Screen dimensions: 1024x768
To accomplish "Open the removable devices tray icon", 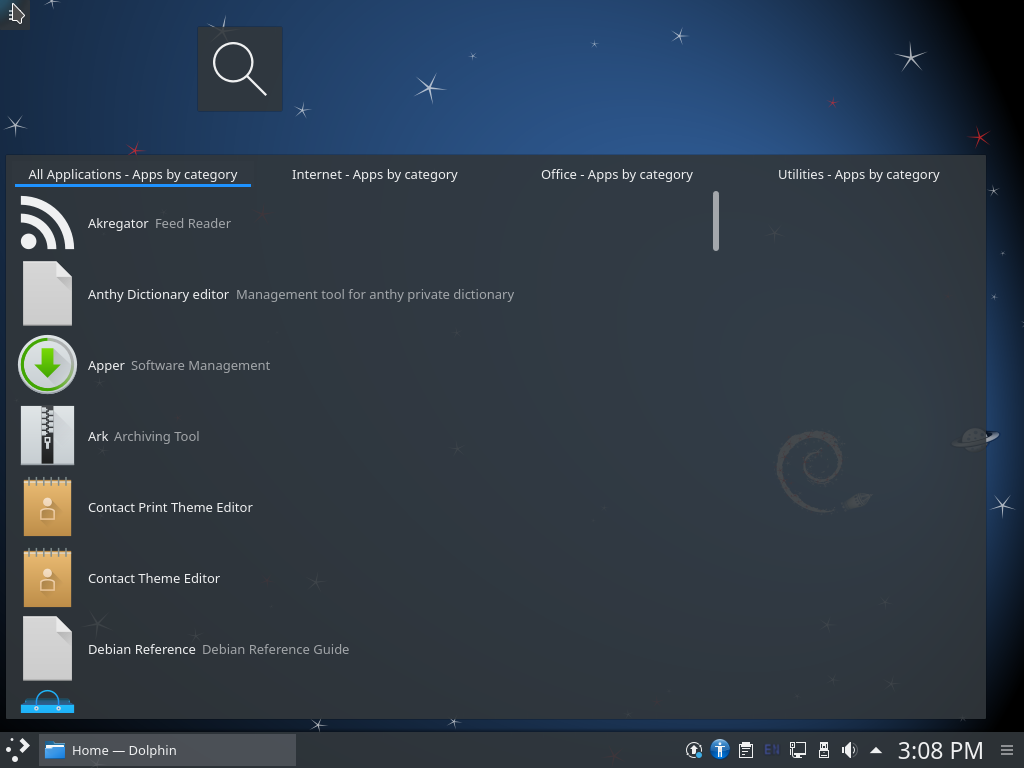I will [824, 750].
